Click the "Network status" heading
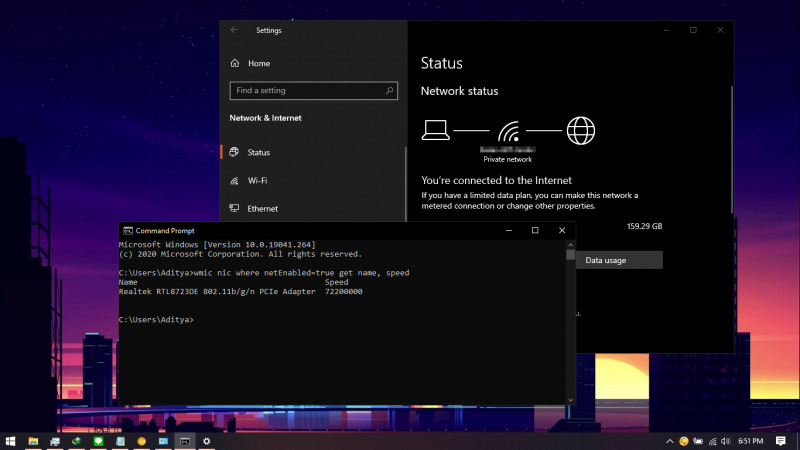Image resolution: width=800 pixels, height=450 pixels. point(459,91)
